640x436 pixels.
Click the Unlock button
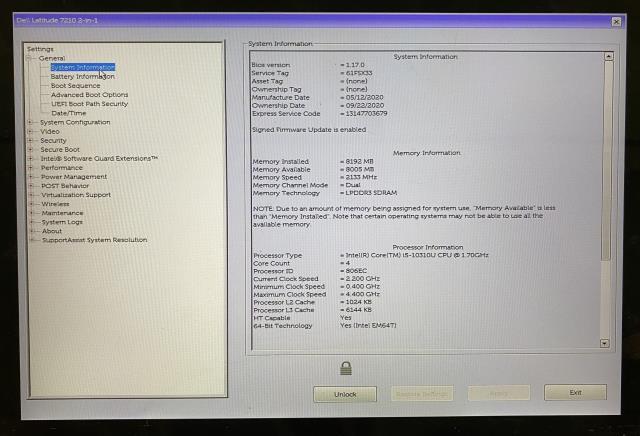345,394
